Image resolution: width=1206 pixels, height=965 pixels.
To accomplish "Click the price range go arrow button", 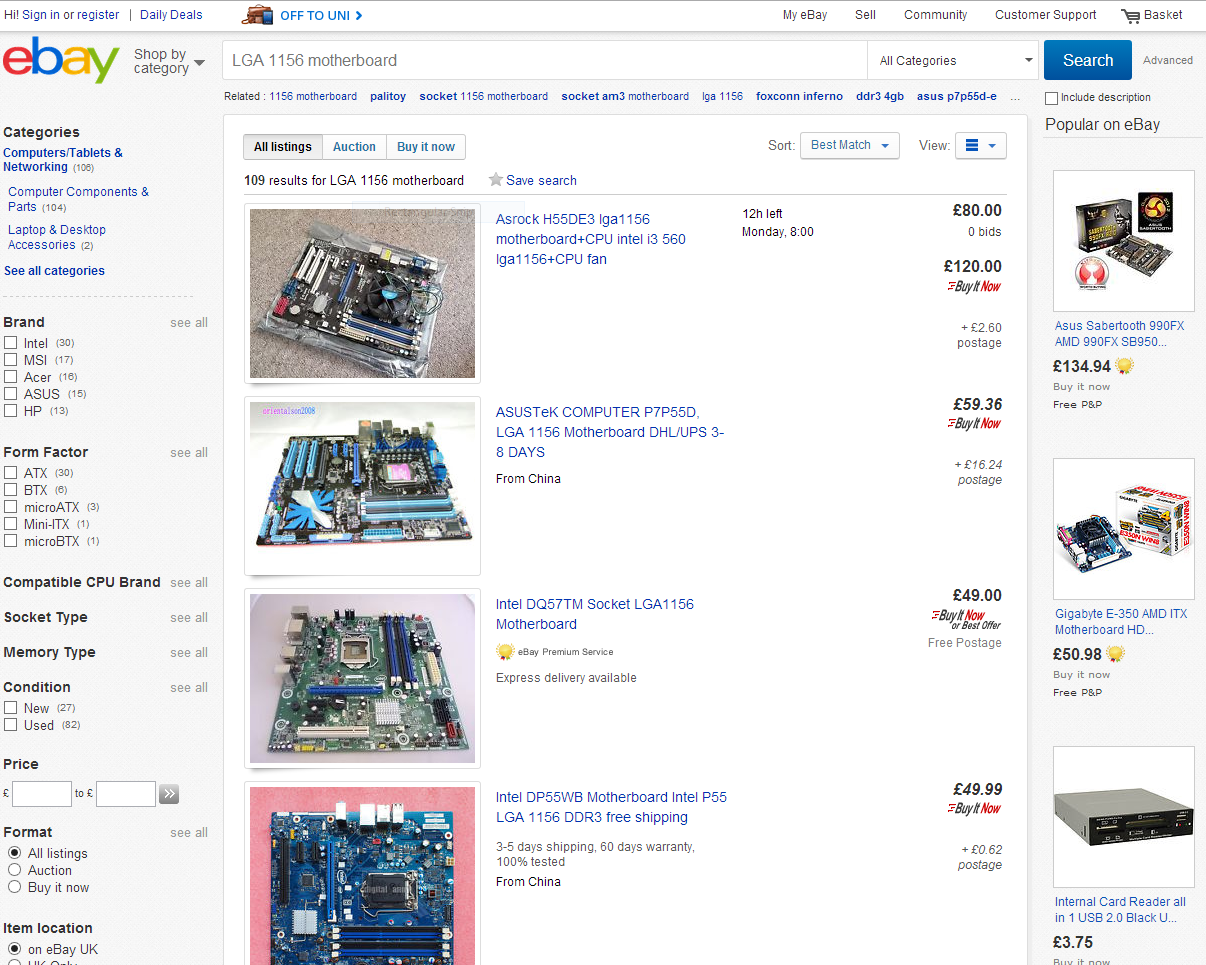I will tap(169, 794).
